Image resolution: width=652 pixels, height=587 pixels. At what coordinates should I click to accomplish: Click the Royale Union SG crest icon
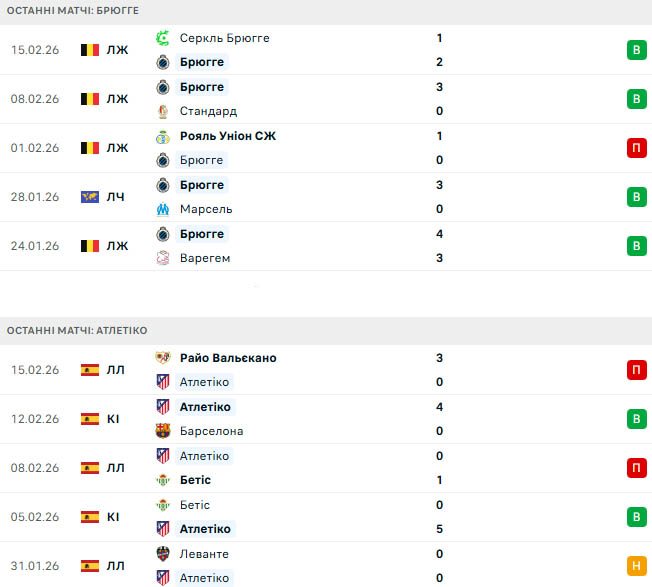[x=163, y=136]
